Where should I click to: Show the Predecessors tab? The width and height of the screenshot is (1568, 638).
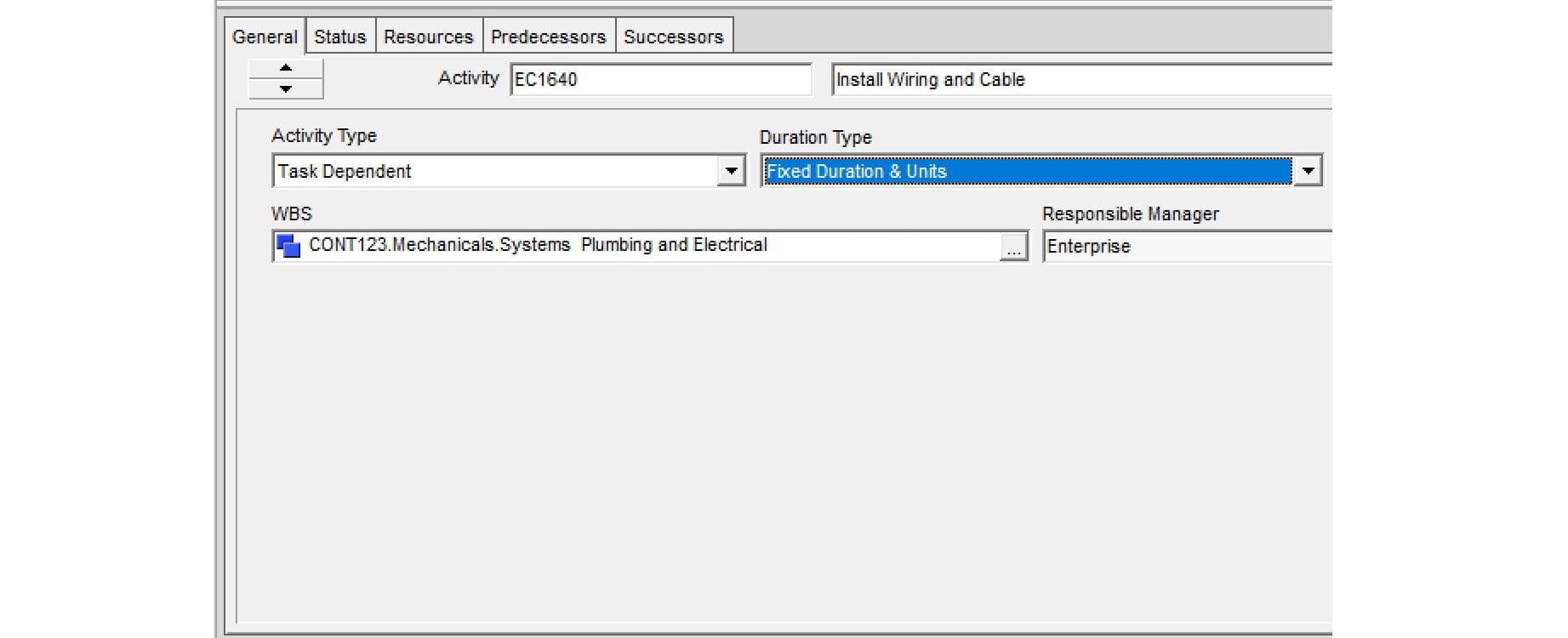click(x=549, y=37)
